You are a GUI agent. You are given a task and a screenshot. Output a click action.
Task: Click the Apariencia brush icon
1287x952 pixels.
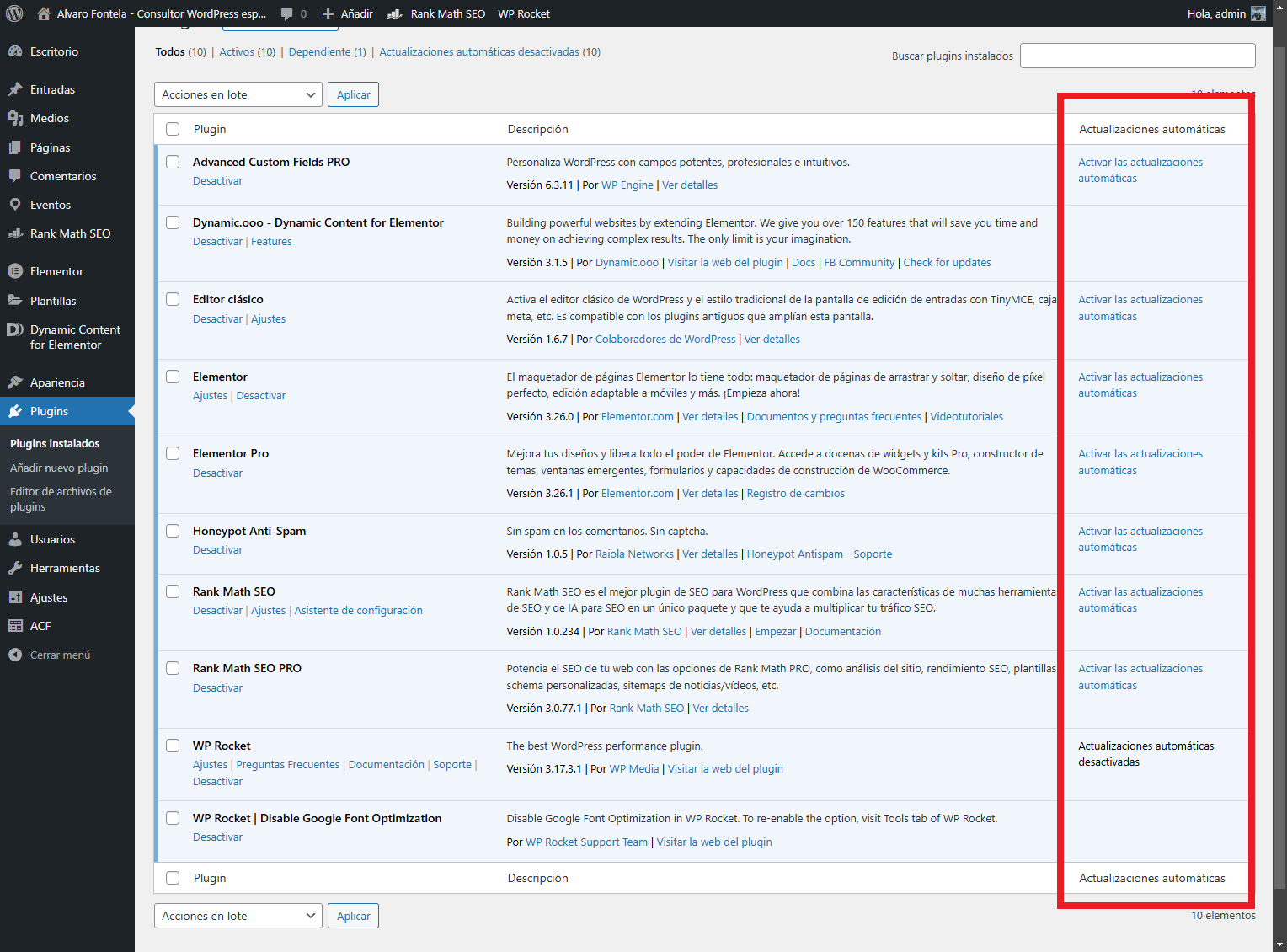click(x=15, y=382)
